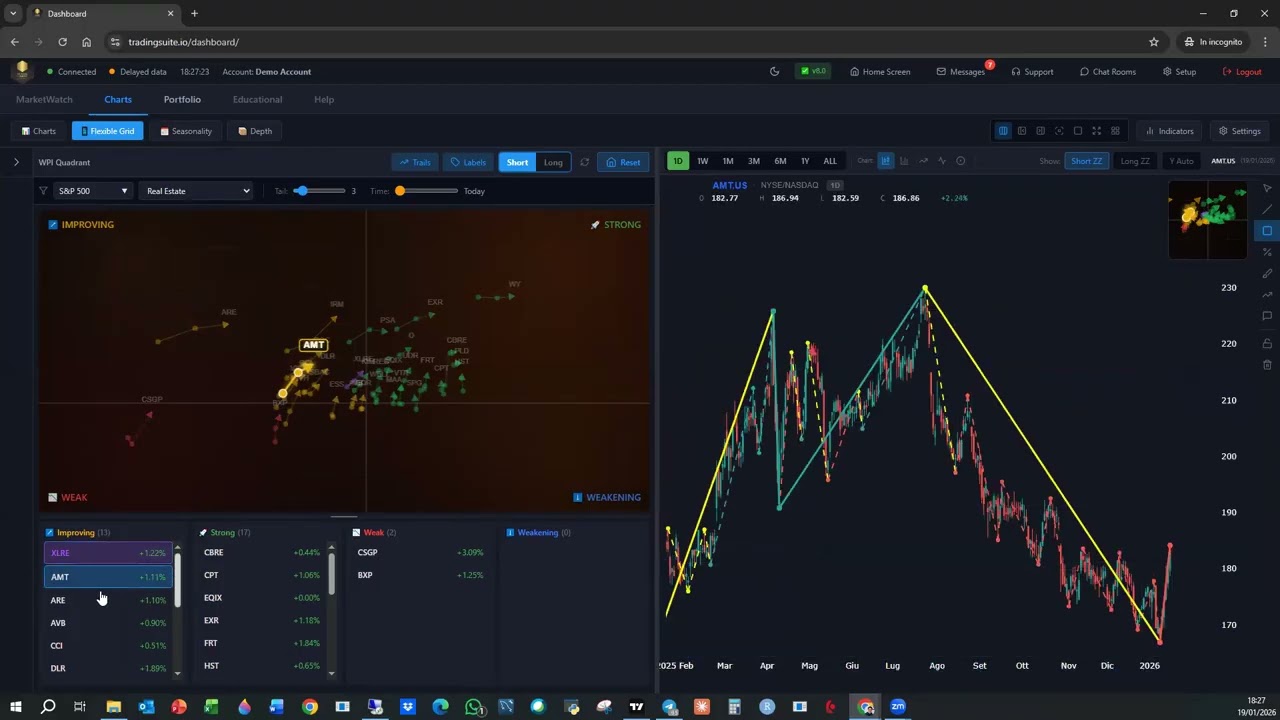Select ARE in the Improving list
Image resolution: width=1280 pixels, height=720 pixels.
pyautogui.click(x=108, y=600)
